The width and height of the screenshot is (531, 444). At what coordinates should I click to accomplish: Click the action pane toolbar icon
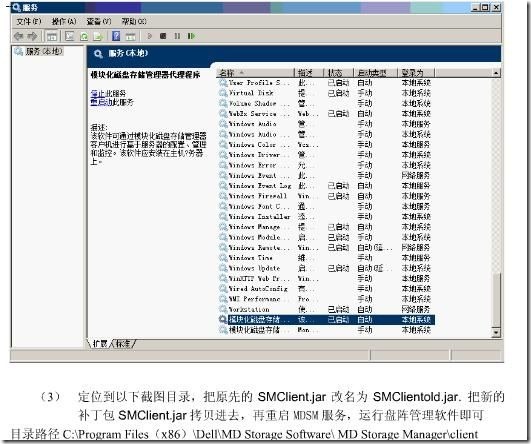click(130, 36)
